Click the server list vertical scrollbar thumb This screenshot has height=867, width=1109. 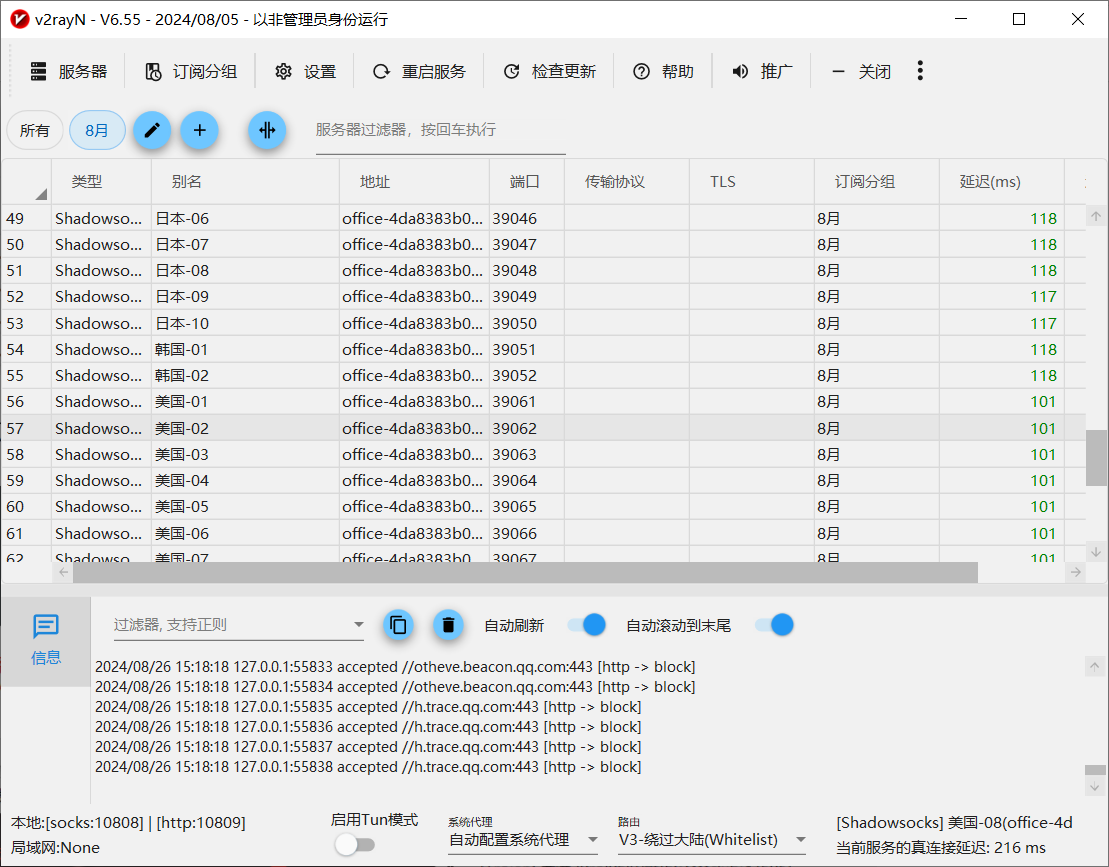(1096, 458)
